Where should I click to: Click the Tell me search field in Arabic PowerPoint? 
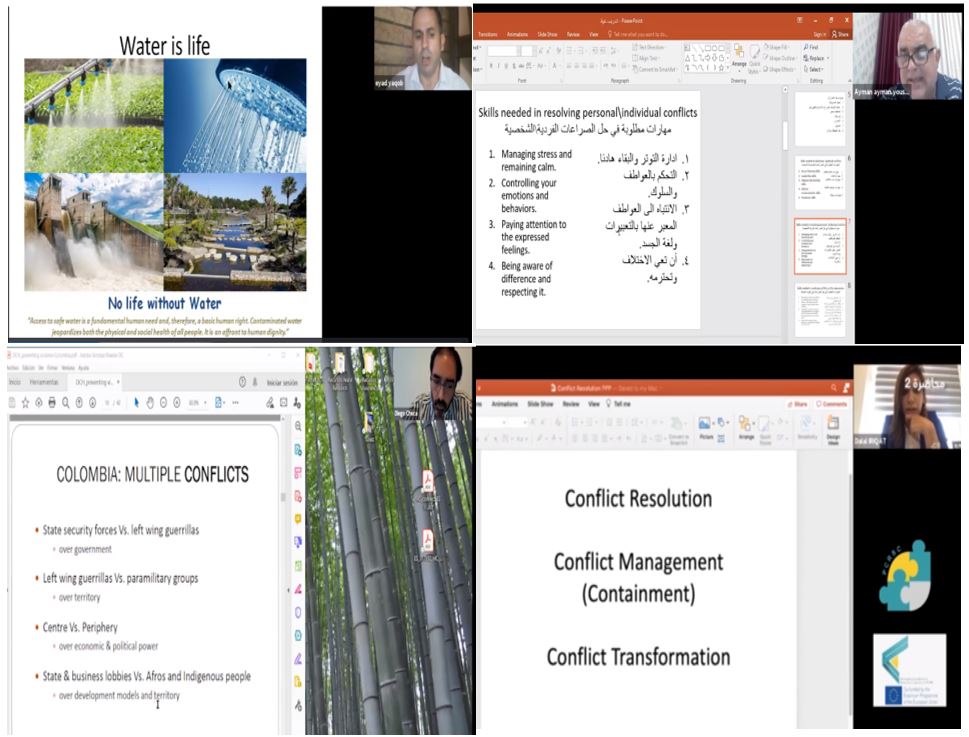[x=638, y=35]
